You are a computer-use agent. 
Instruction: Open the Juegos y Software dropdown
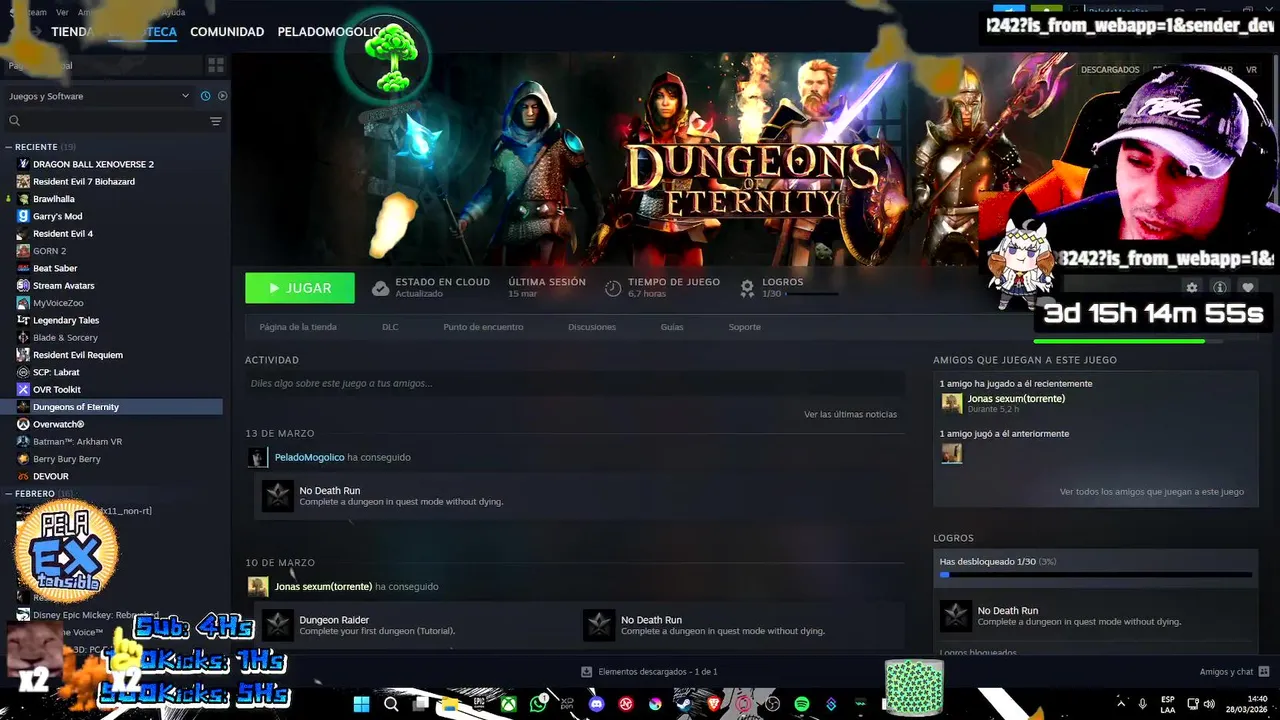point(98,96)
